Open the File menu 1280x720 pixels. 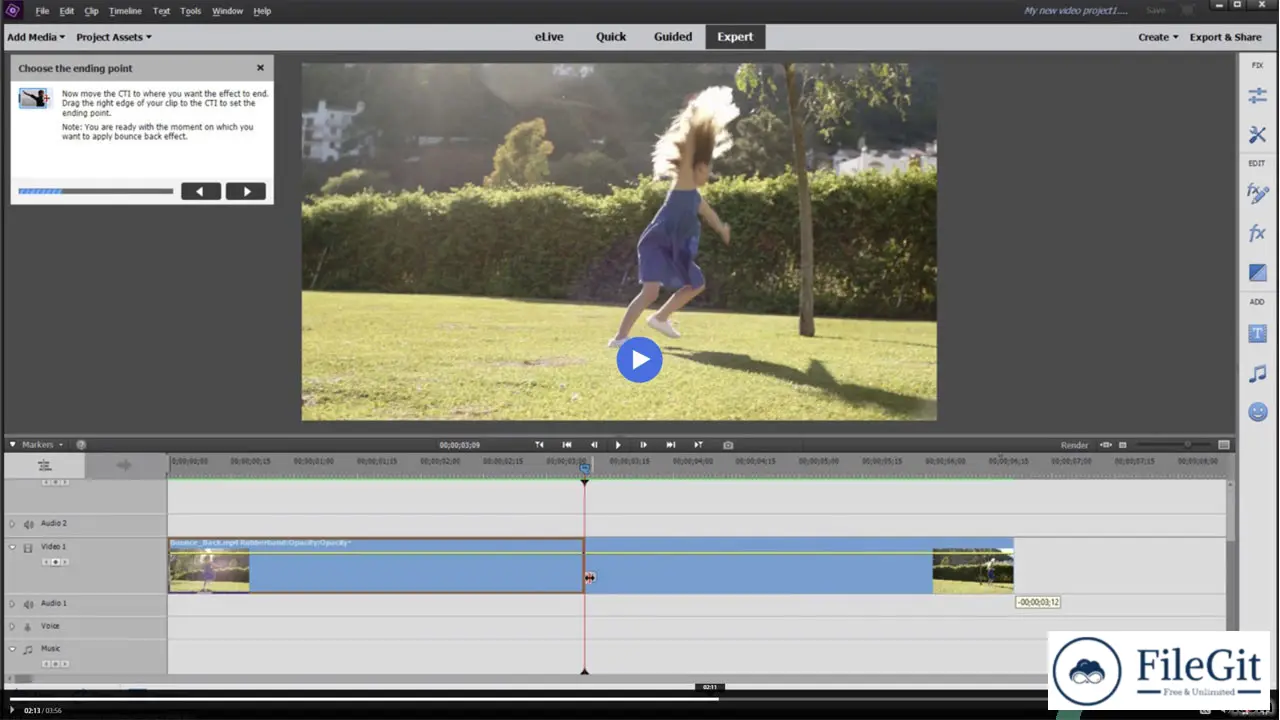42,11
